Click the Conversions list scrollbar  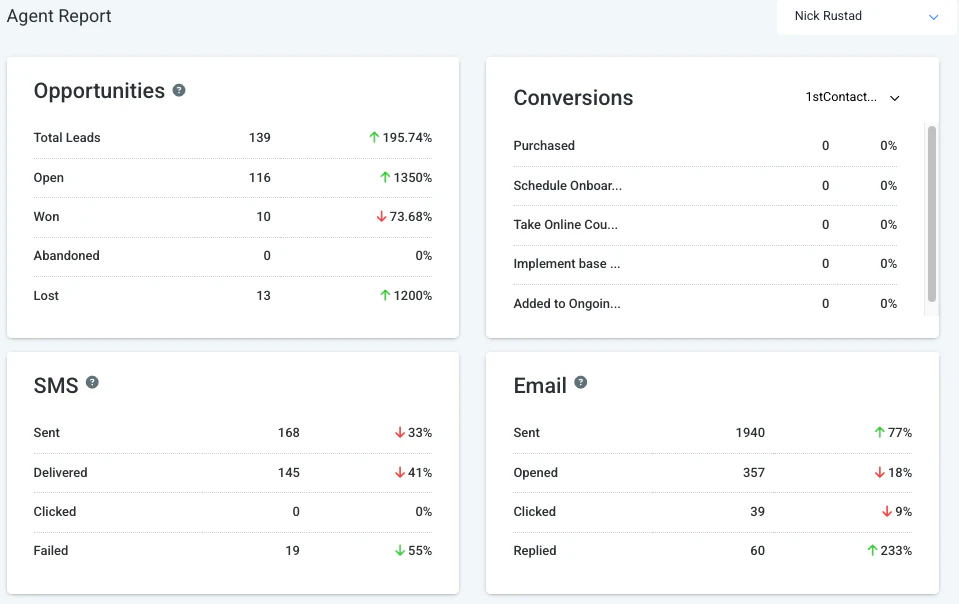click(x=931, y=214)
